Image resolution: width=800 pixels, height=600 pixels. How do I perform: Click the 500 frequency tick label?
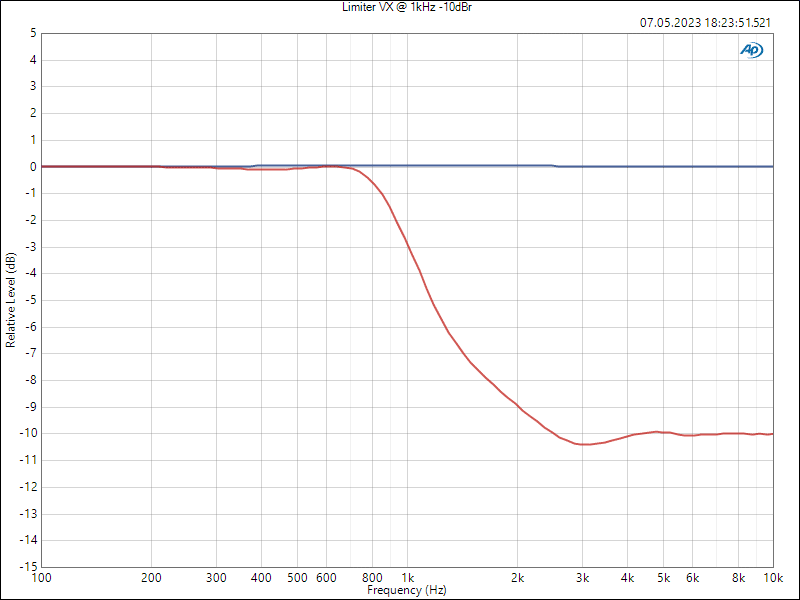tap(297, 578)
